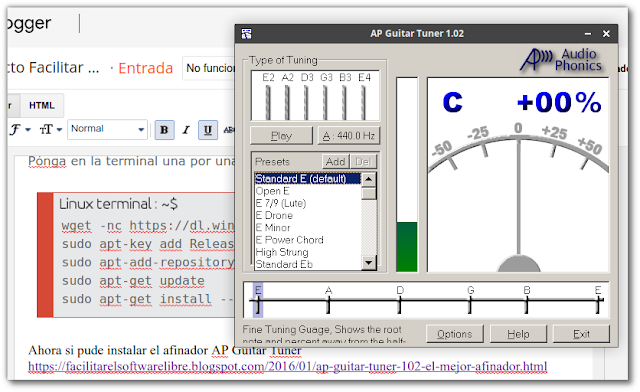Viewport: 640px width, 392px height.
Task: Click presets list scroll up arrow
Action: point(369,179)
